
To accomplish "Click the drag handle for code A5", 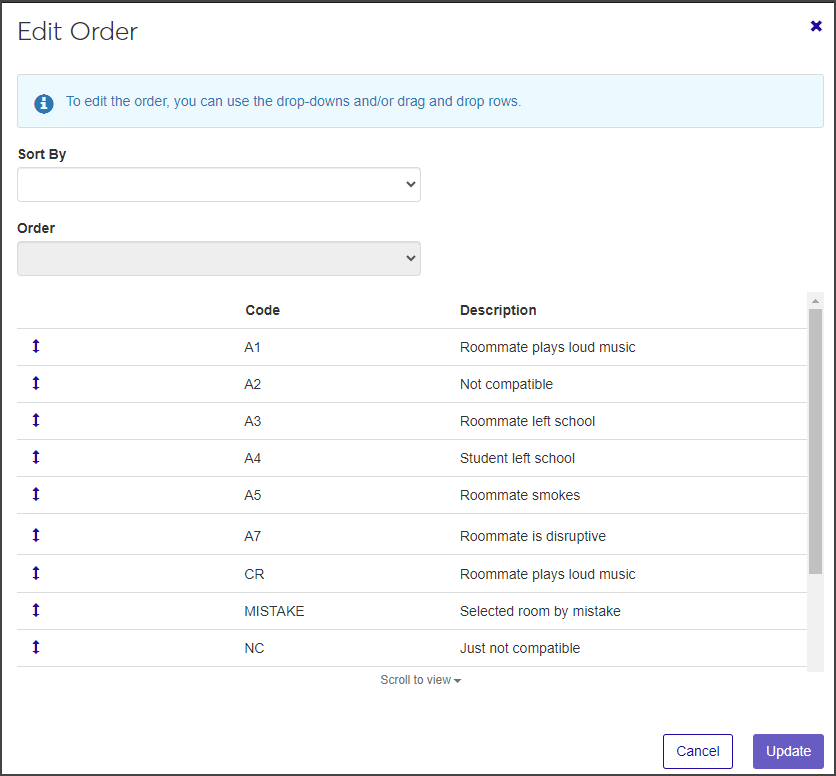I will coord(36,494).
